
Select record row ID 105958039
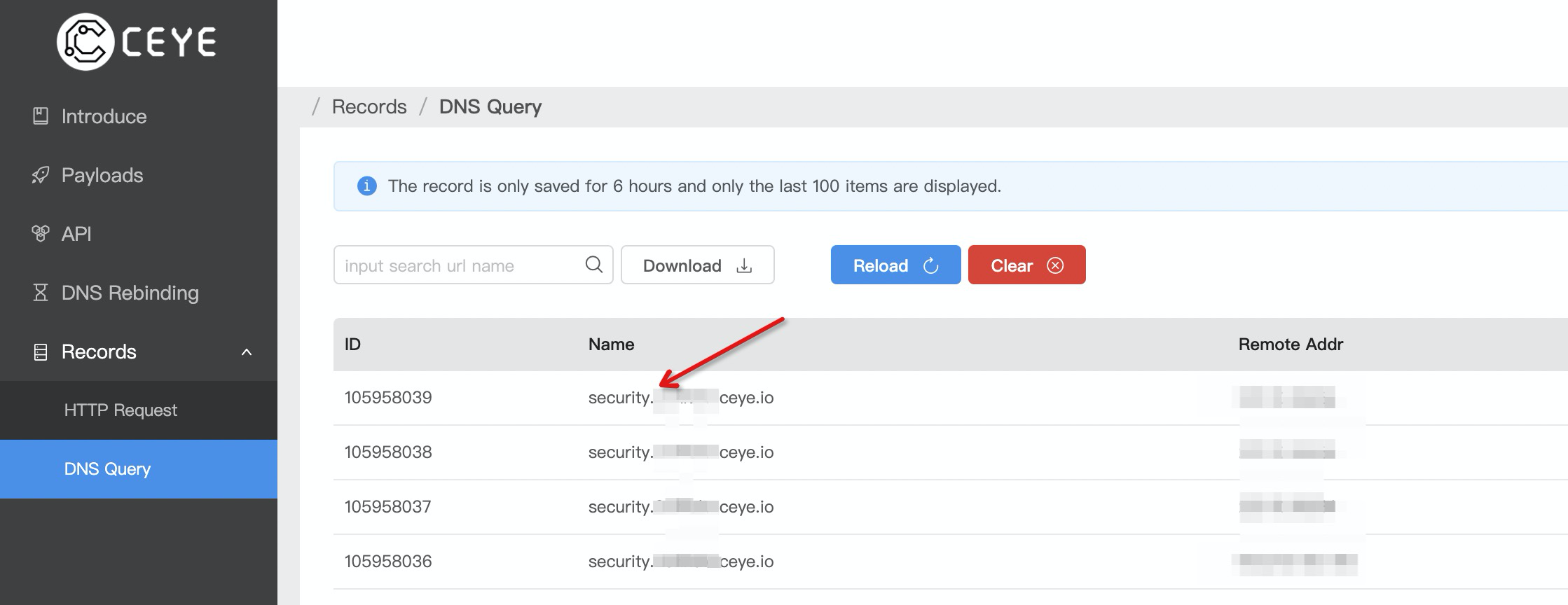pos(388,398)
